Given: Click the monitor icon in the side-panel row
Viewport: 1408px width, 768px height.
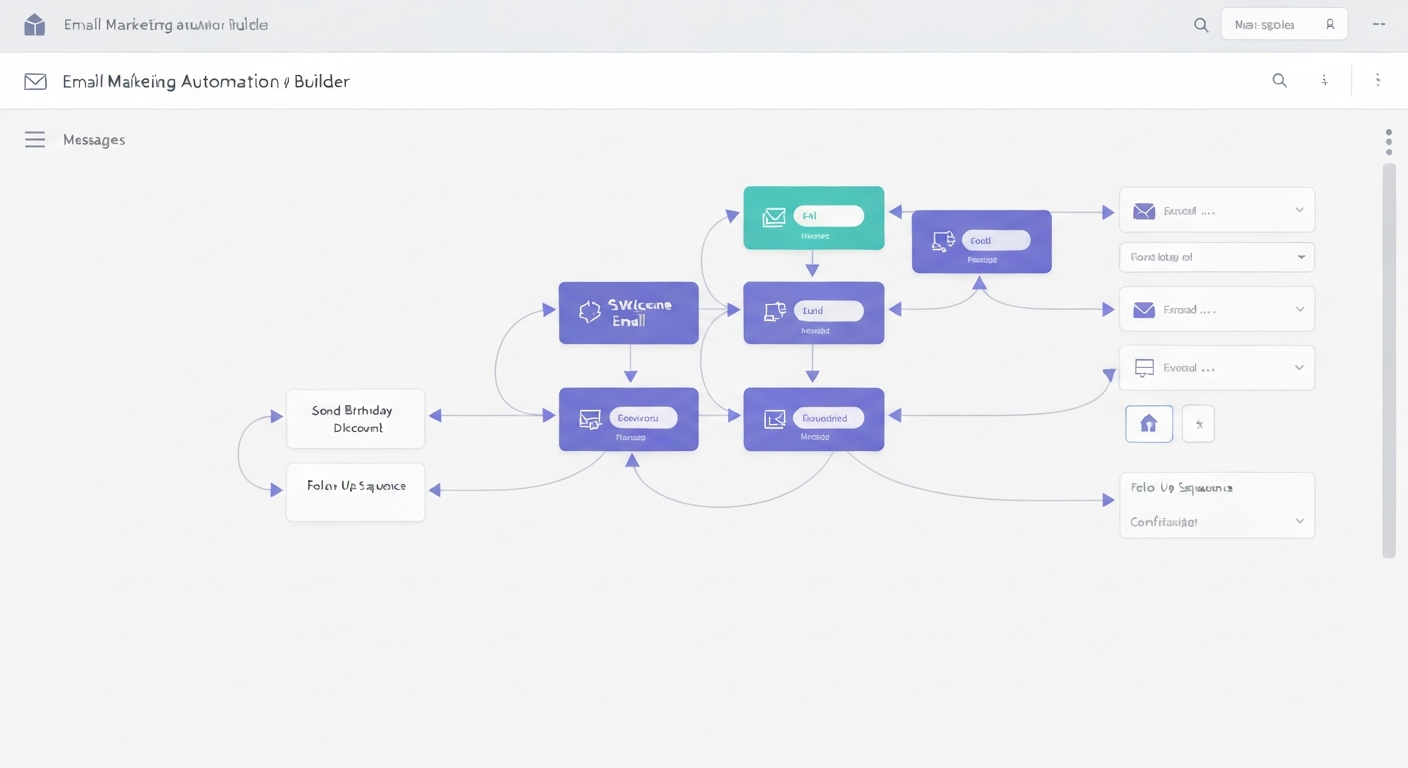Looking at the screenshot, I should pos(1145,368).
